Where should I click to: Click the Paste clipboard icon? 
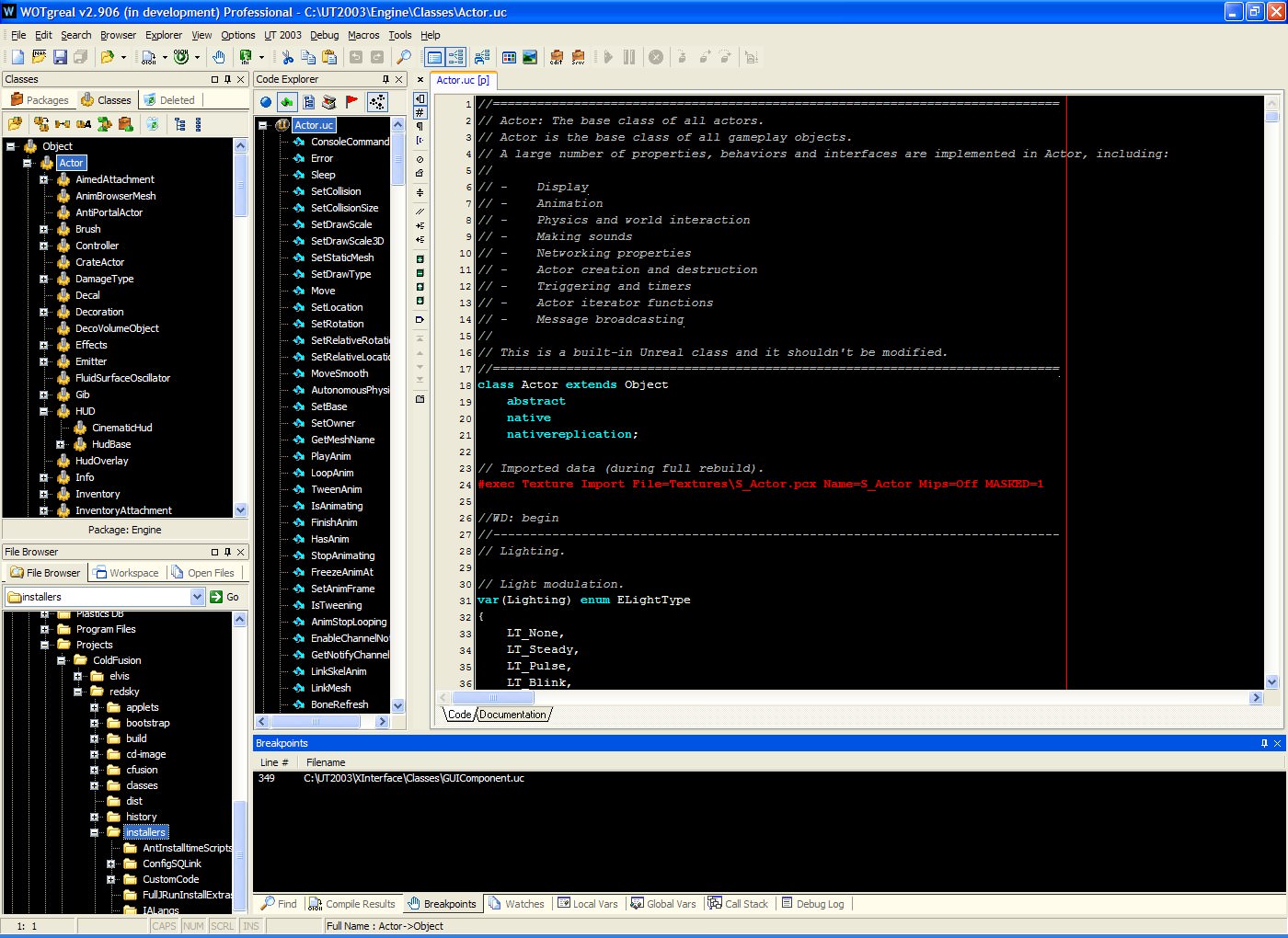(x=329, y=57)
